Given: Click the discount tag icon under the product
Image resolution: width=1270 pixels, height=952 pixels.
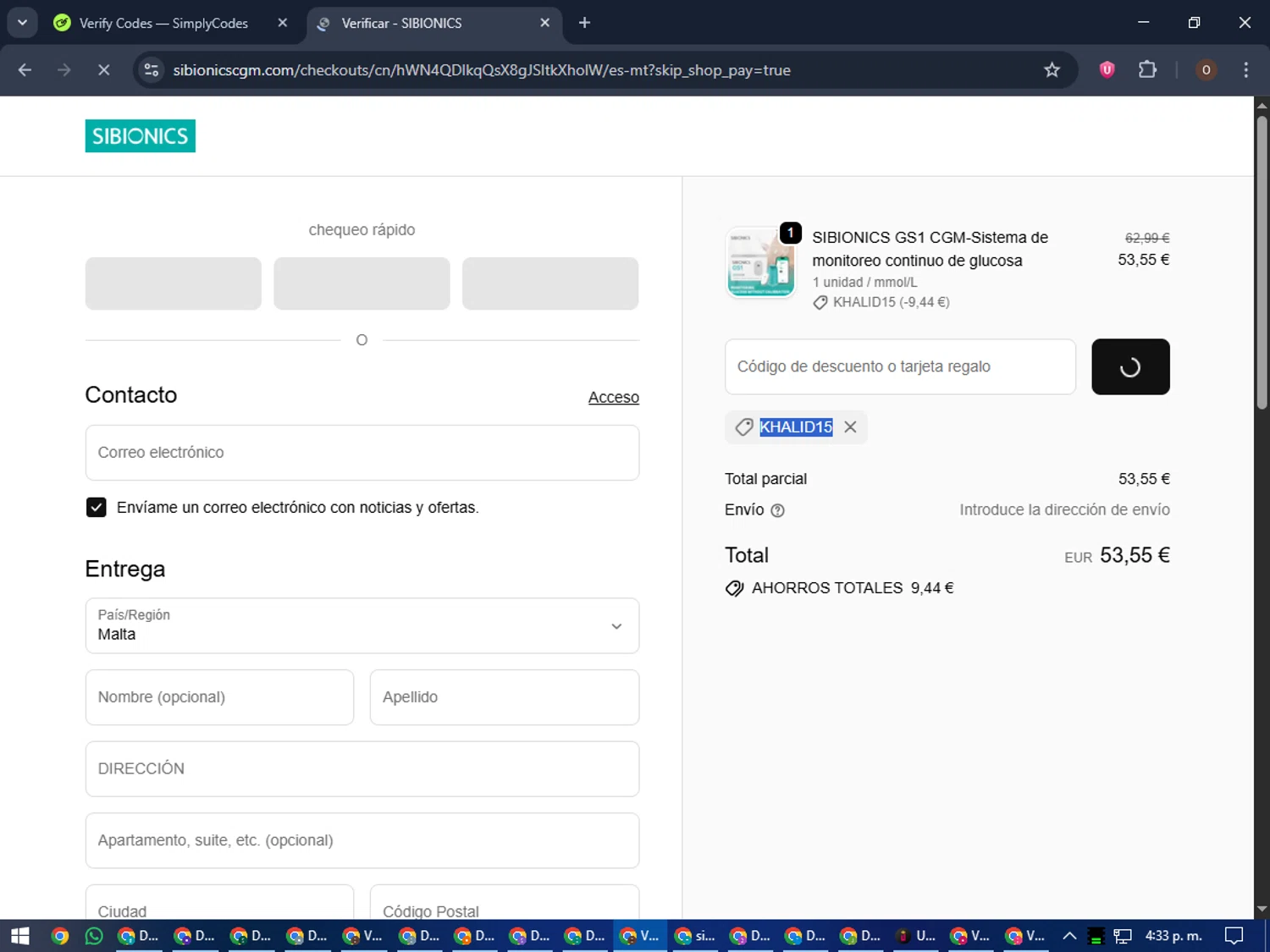Looking at the screenshot, I should point(820,303).
